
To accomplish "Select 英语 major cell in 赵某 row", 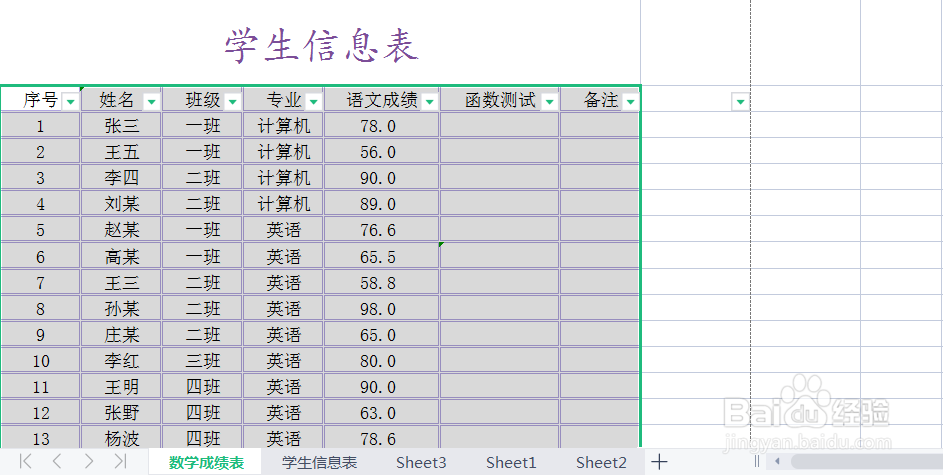I will click(283, 230).
